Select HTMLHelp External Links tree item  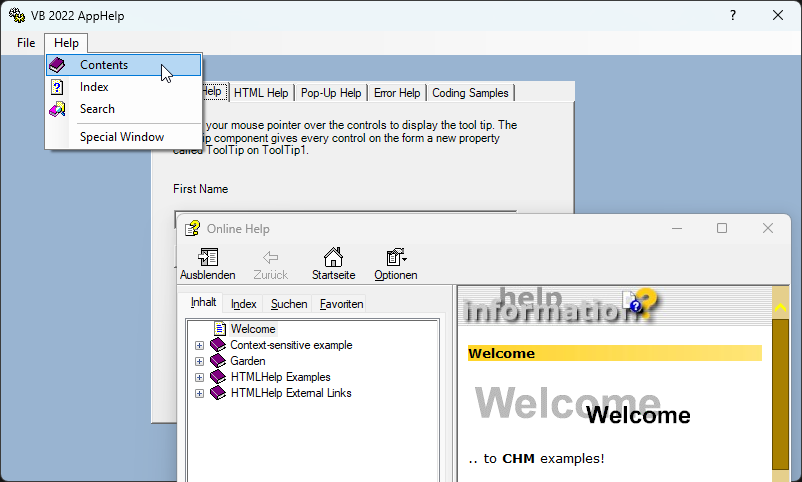click(291, 393)
